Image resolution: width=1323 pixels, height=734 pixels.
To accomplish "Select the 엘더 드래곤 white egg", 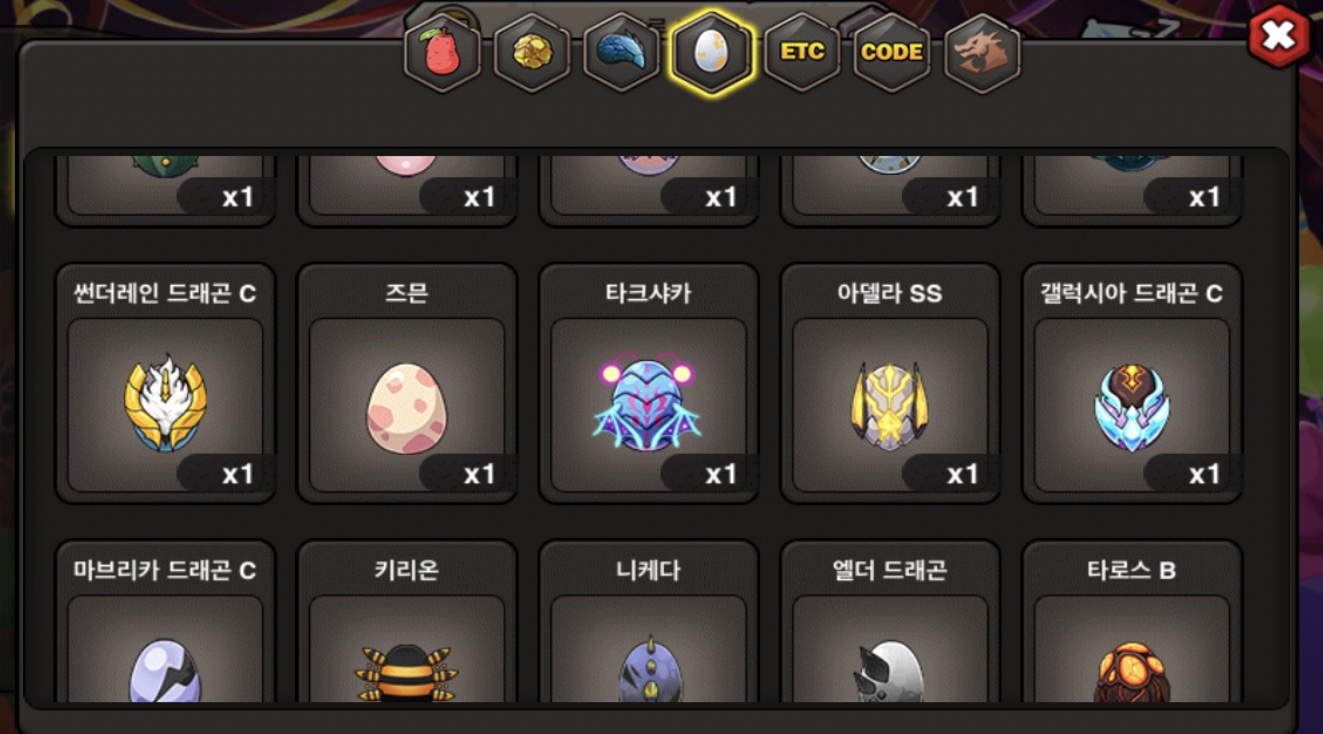I will [890, 622].
